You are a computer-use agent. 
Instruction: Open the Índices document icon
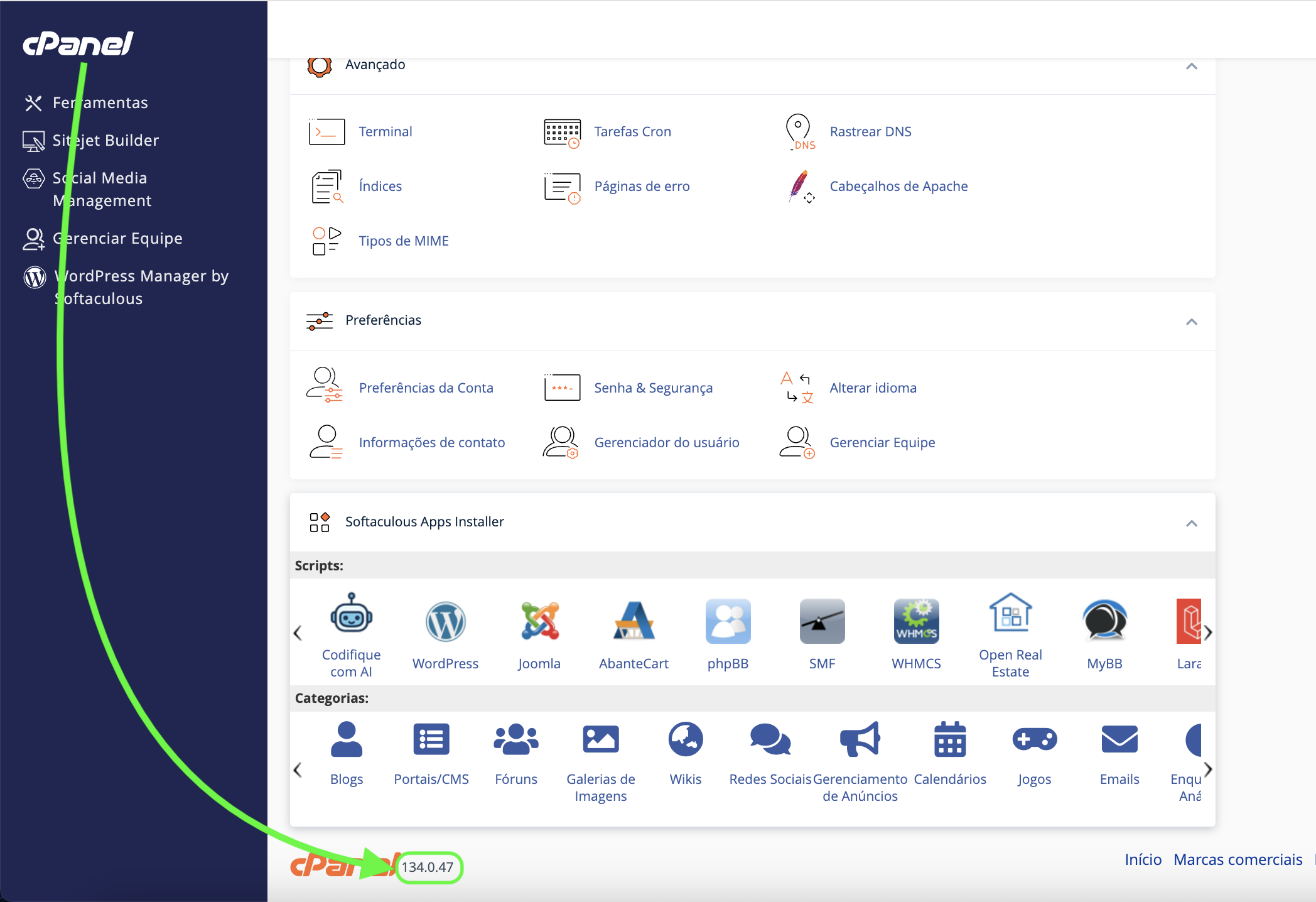coord(326,187)
